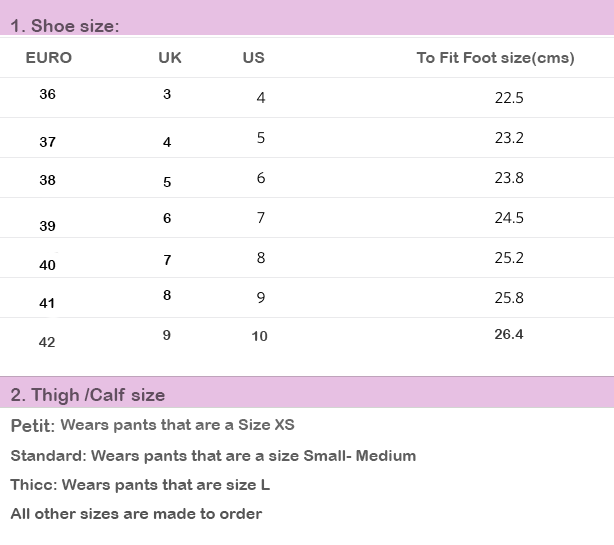Screen dimensions: 614x545
Task: Click the Petit size description line
Action: [x=153, y=426]
